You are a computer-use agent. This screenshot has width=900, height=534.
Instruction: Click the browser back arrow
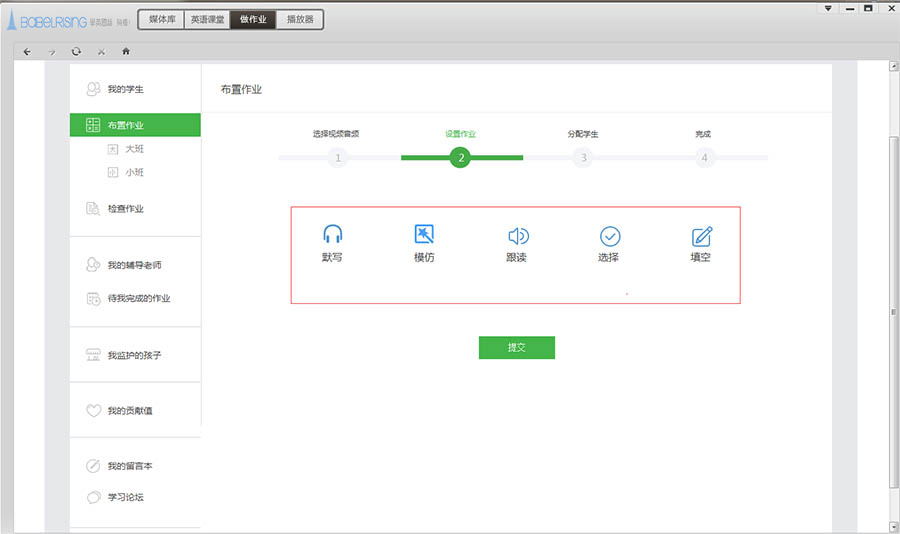[x=27, y=52]
